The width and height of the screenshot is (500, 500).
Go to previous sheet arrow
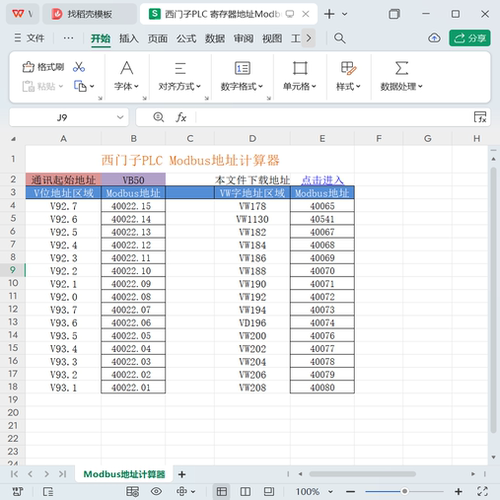pos(30,474)
